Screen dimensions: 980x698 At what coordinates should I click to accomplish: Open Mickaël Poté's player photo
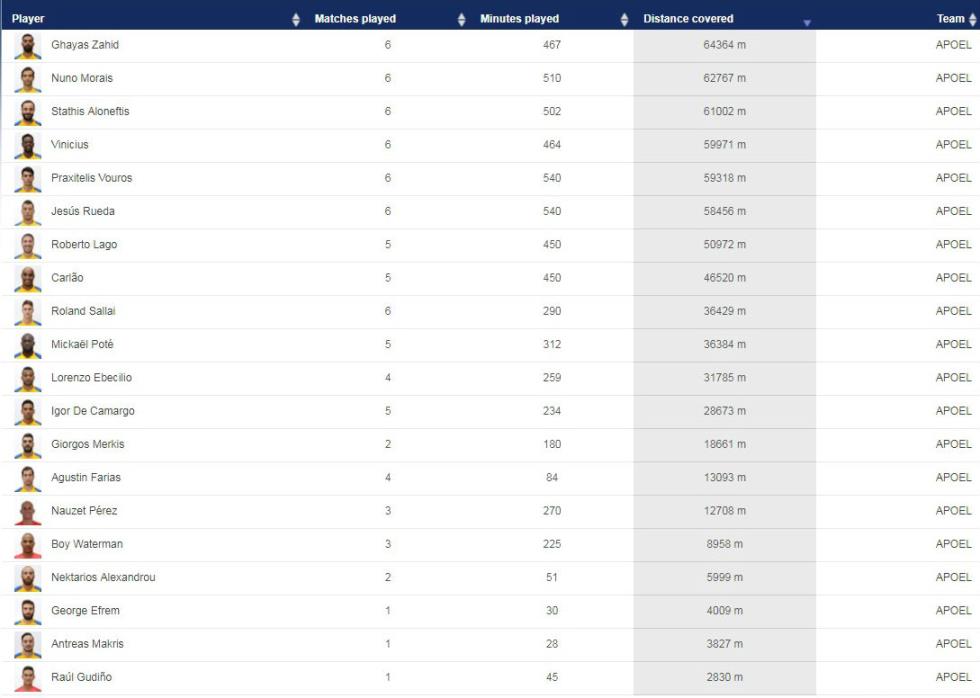click(x=28, y=346)
